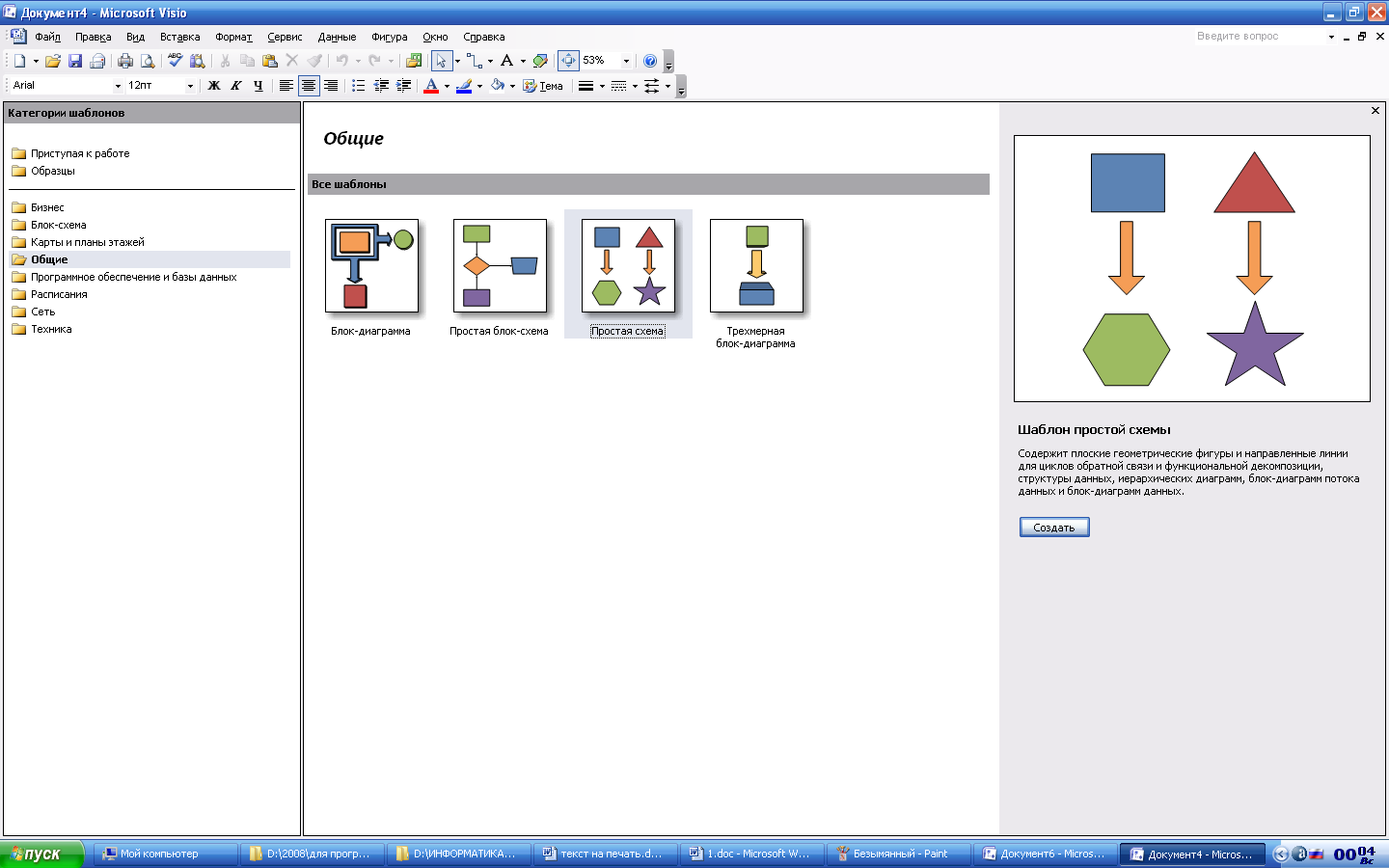This screenshot has height=868, width=1389.
Task: Toggle center text alignment
Action: [x=309, y=86]
